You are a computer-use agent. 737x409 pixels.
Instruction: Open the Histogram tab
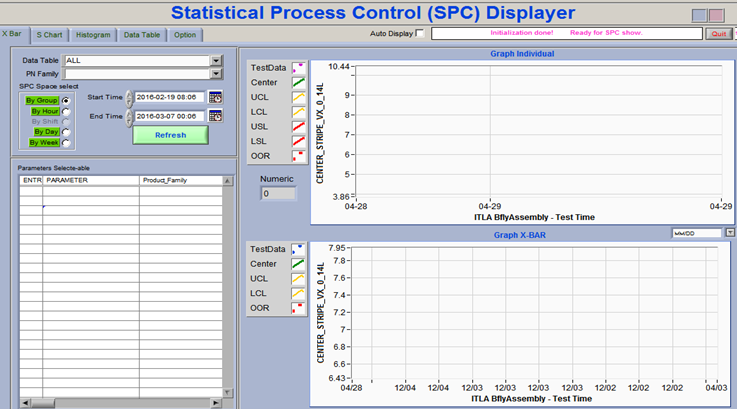click(x=93, y=35)
